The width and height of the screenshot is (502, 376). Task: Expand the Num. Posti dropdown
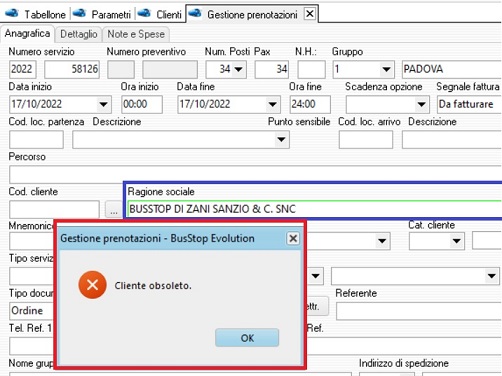click(x=239, y=69)
